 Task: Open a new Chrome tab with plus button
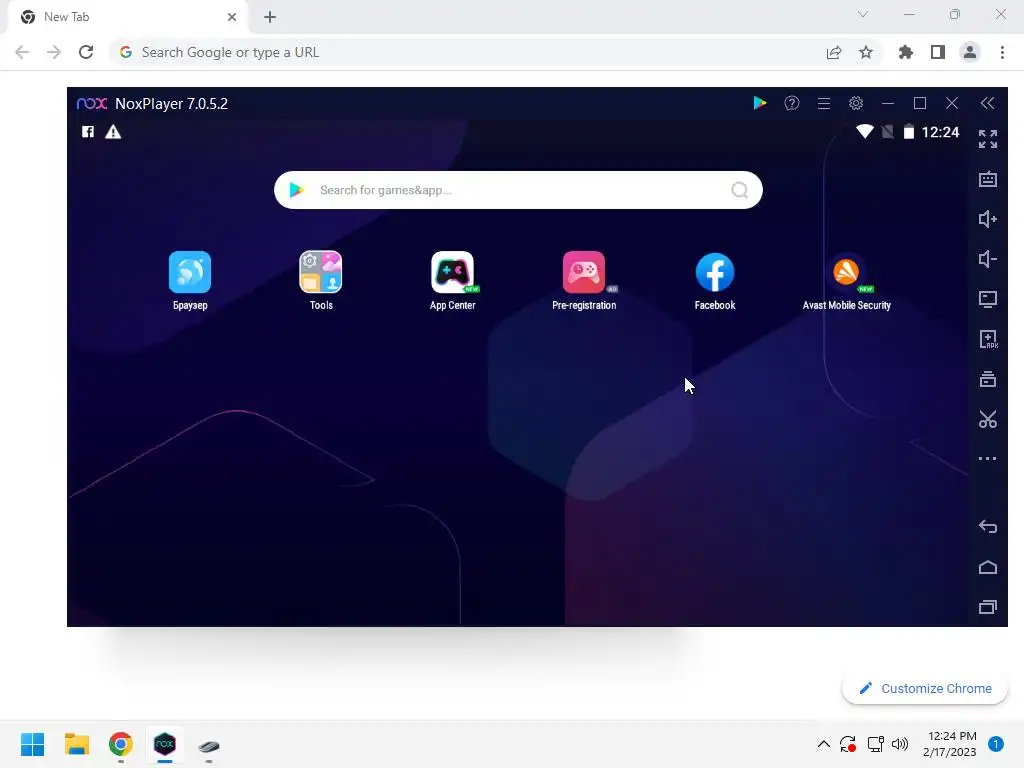coord(270,18)
